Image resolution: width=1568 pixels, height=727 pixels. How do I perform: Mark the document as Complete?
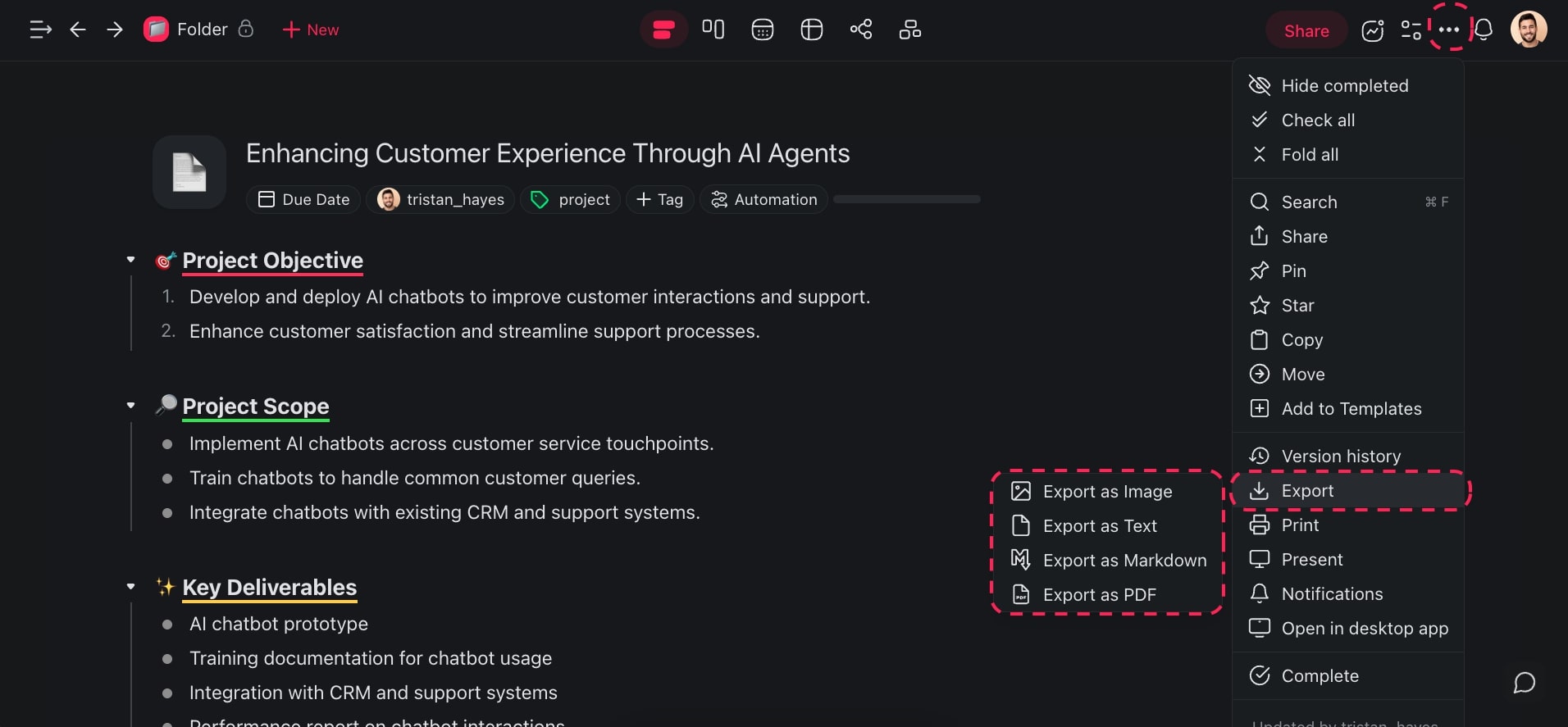coord(1319,676)
